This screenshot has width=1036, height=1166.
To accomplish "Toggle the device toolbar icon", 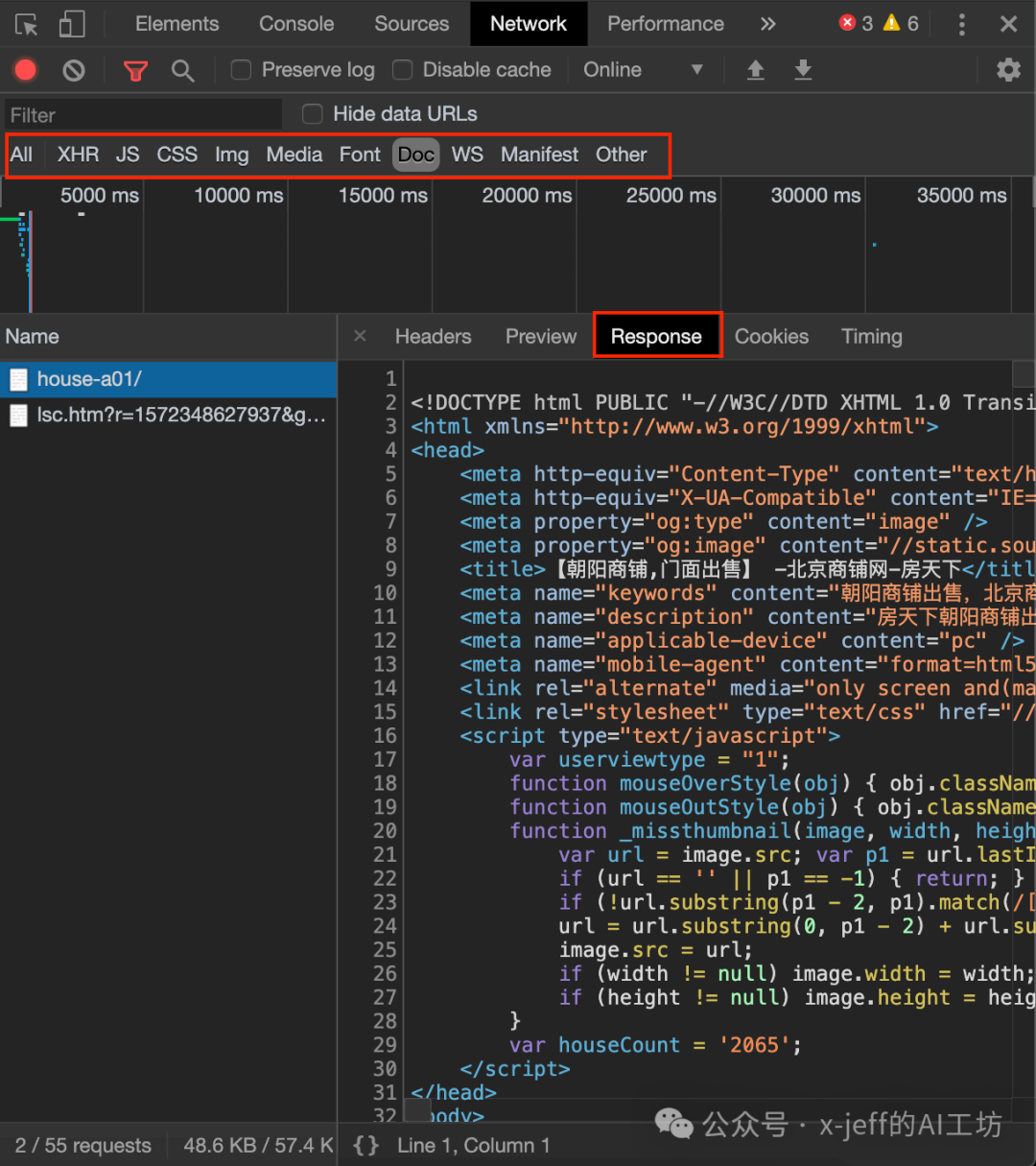I will (72, 24).
